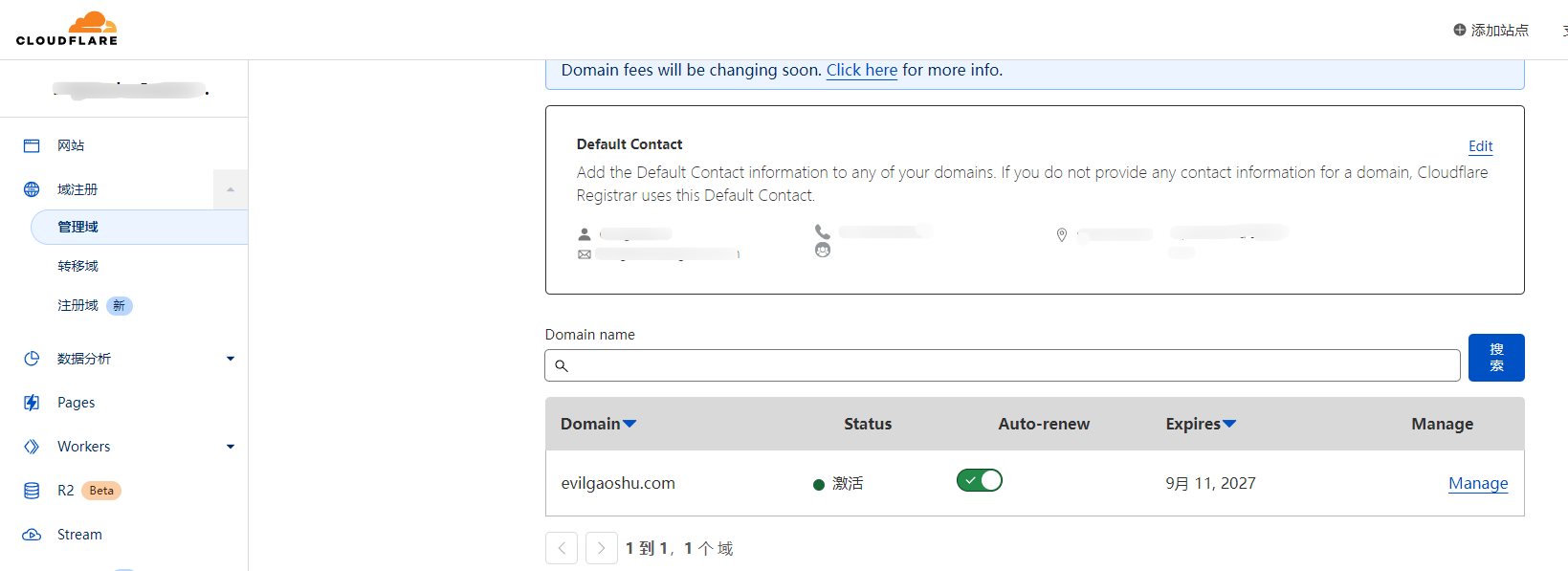Click the Auto-renew column header
The width and height of the screenshot is (1568, 571).
[1044, 424]
